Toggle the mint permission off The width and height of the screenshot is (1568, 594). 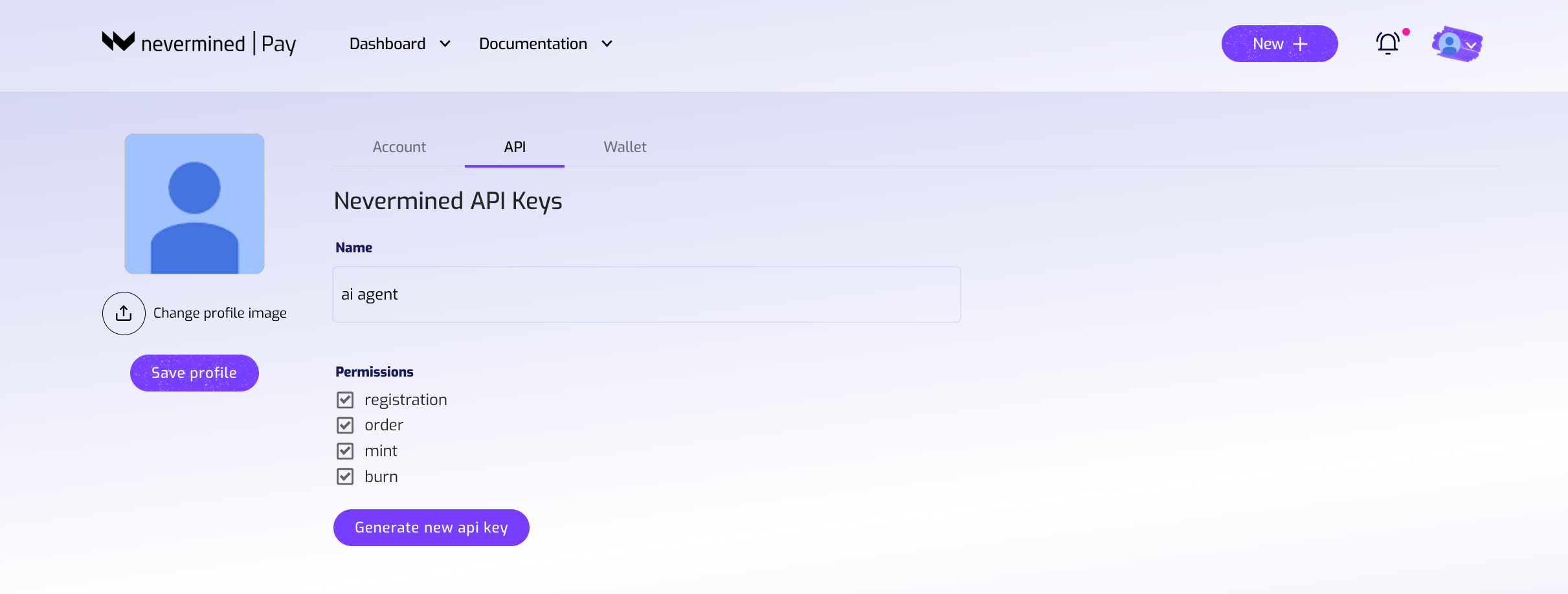click(x=345, y=450)
